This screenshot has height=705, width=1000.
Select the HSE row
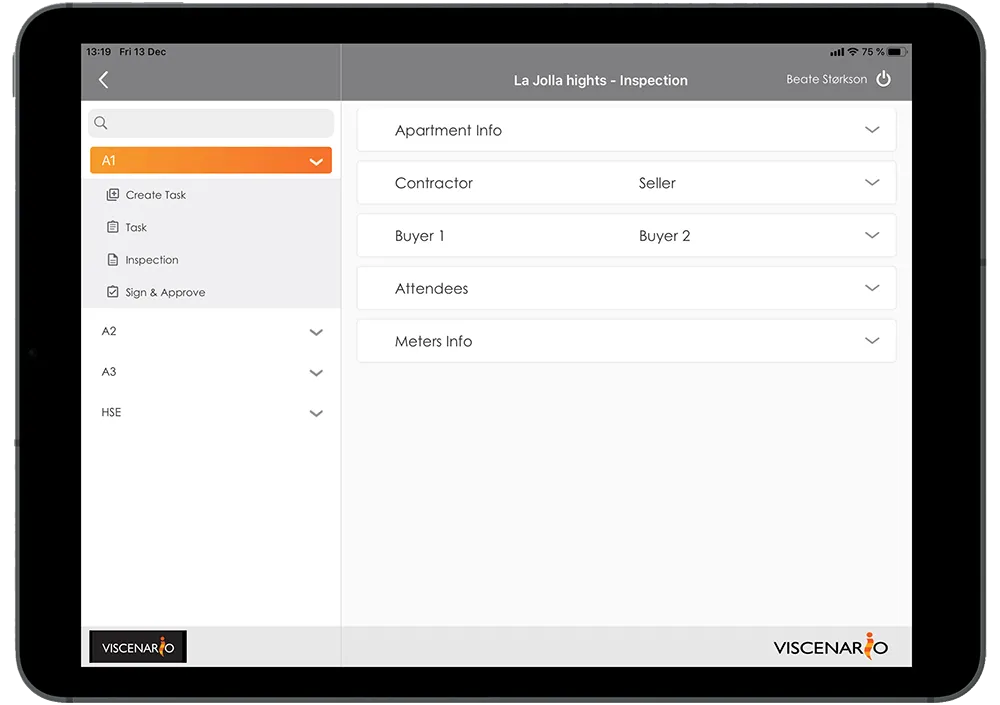click(211, 412)
